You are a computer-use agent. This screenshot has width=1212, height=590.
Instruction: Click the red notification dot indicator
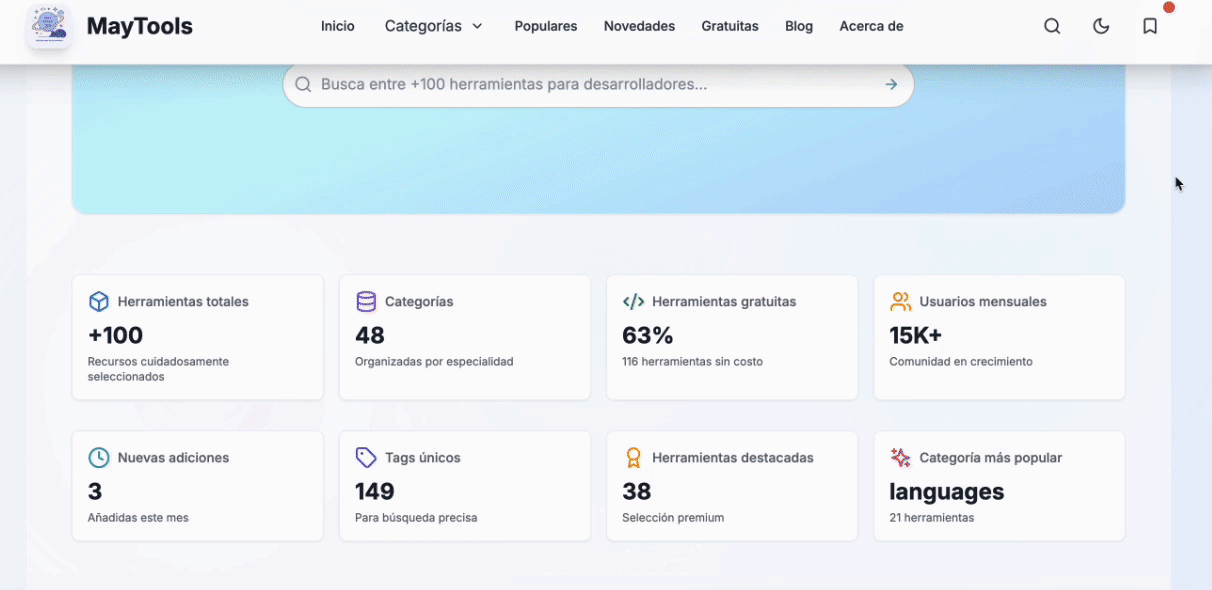tap(1169, 7)
